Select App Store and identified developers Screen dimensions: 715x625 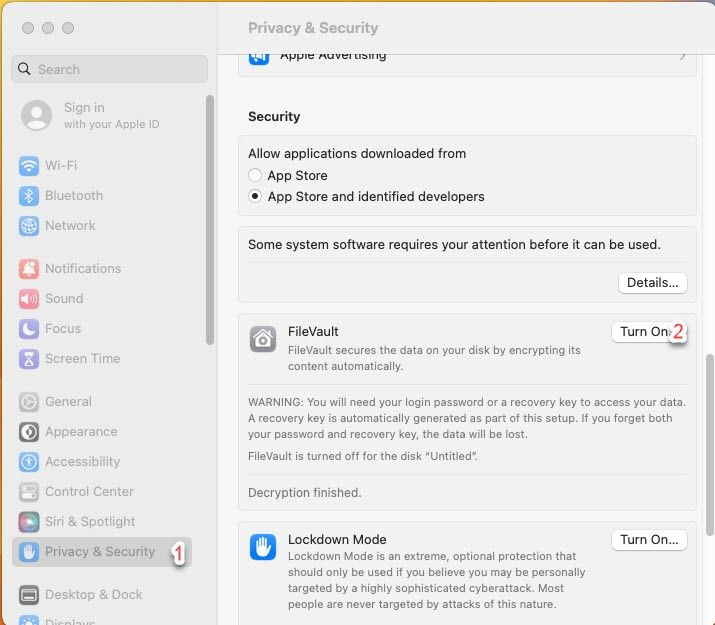point(255,196)
